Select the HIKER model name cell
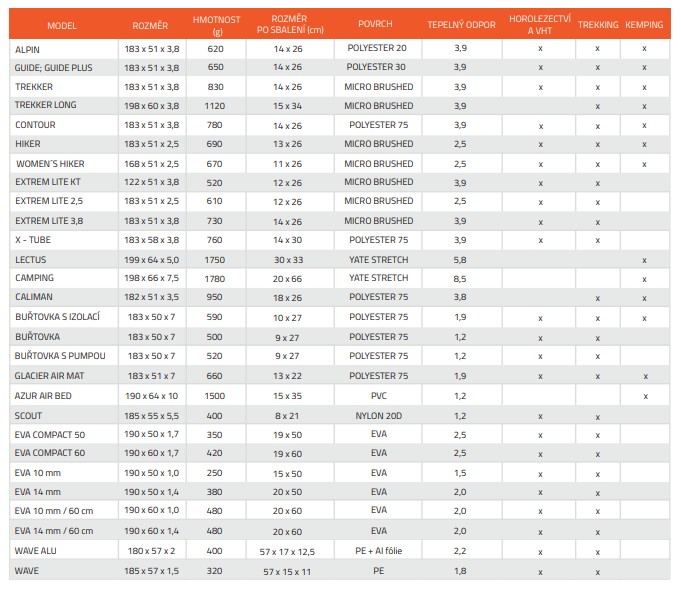681x590 pixels. (x=28, y=144)
